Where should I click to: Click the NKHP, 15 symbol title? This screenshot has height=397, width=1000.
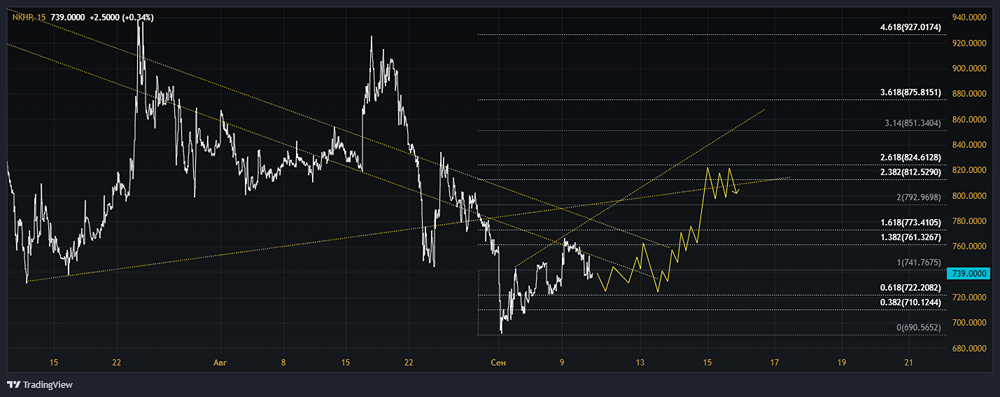[x=29, y=18]
